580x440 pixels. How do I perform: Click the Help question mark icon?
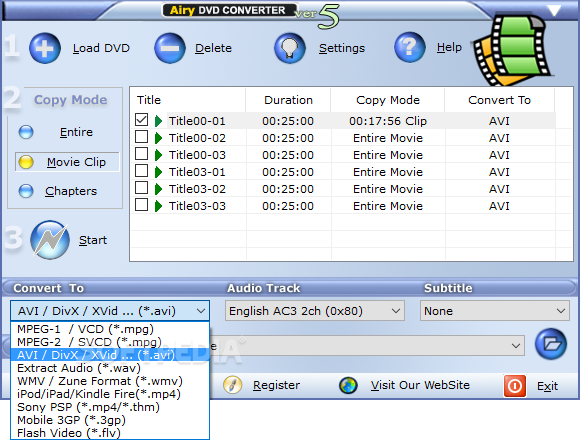pyautogui.click(x=409, y=47)
